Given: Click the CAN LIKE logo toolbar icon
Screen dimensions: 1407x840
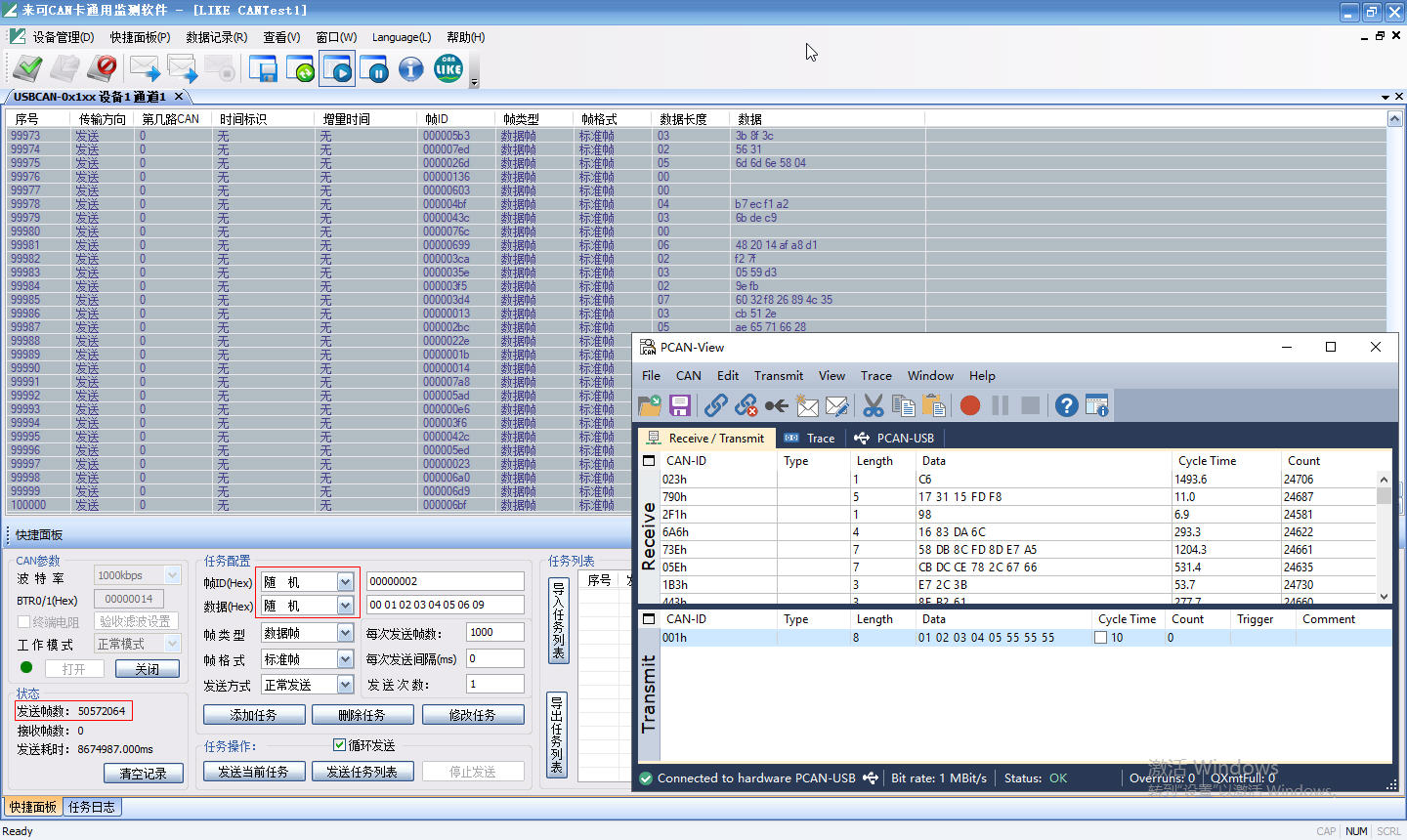Looking at the screenshot, I should click(448, 68).
